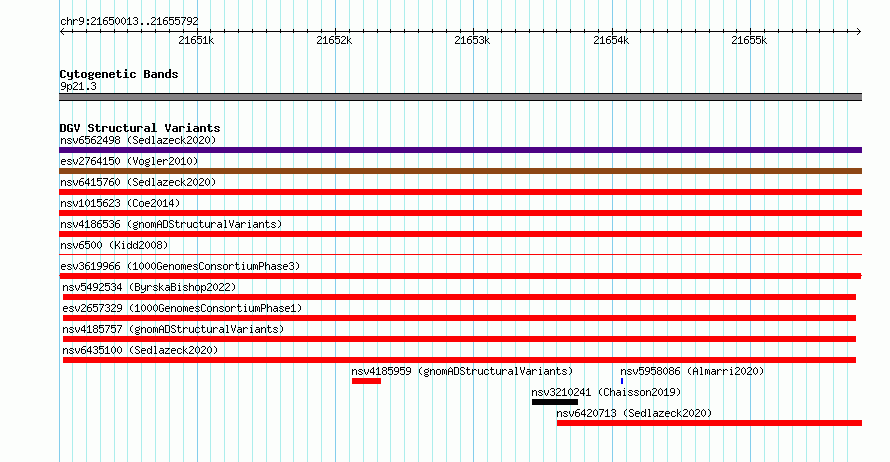890x462 pixels.
Task: Open esv3619966 (1000GenomesConsortiumPhase3) label
Action: click(180, 266)
